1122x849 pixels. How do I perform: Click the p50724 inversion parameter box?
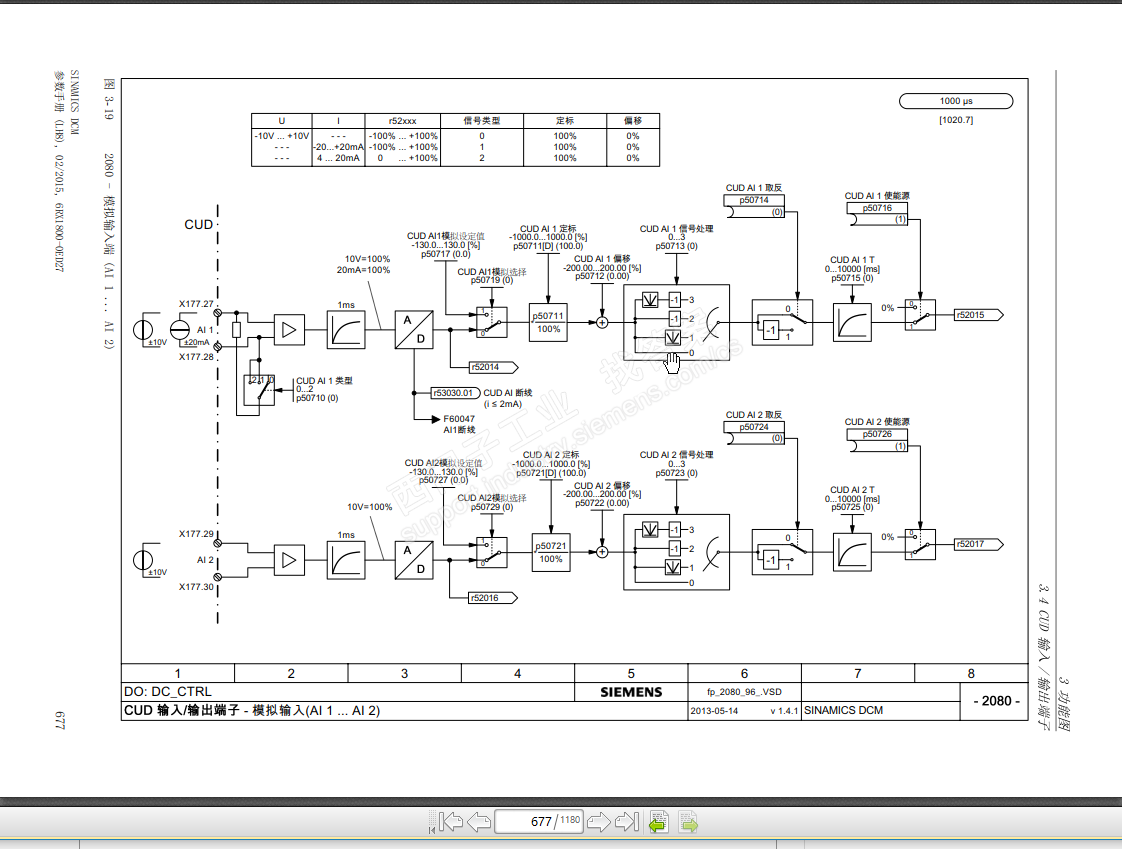point(754,427)
